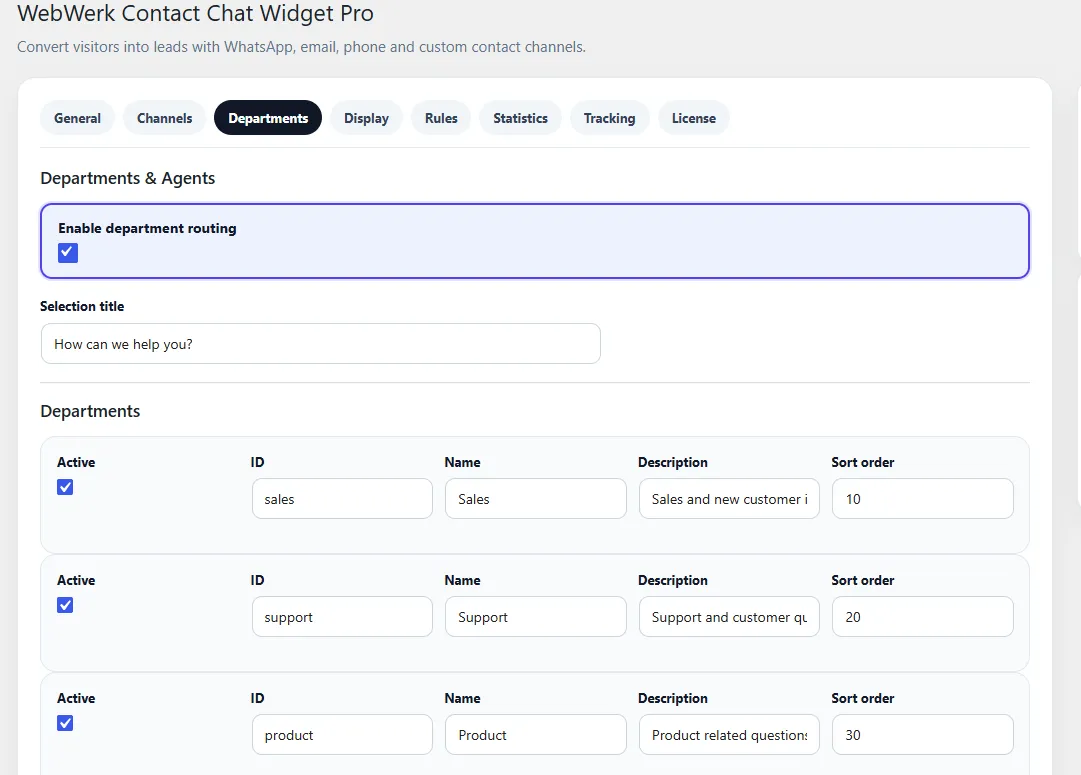Image resolution: width=1081 pixels, height=775 pixels.
Task: Go to the Rules tab
Action: click(441, 118)
